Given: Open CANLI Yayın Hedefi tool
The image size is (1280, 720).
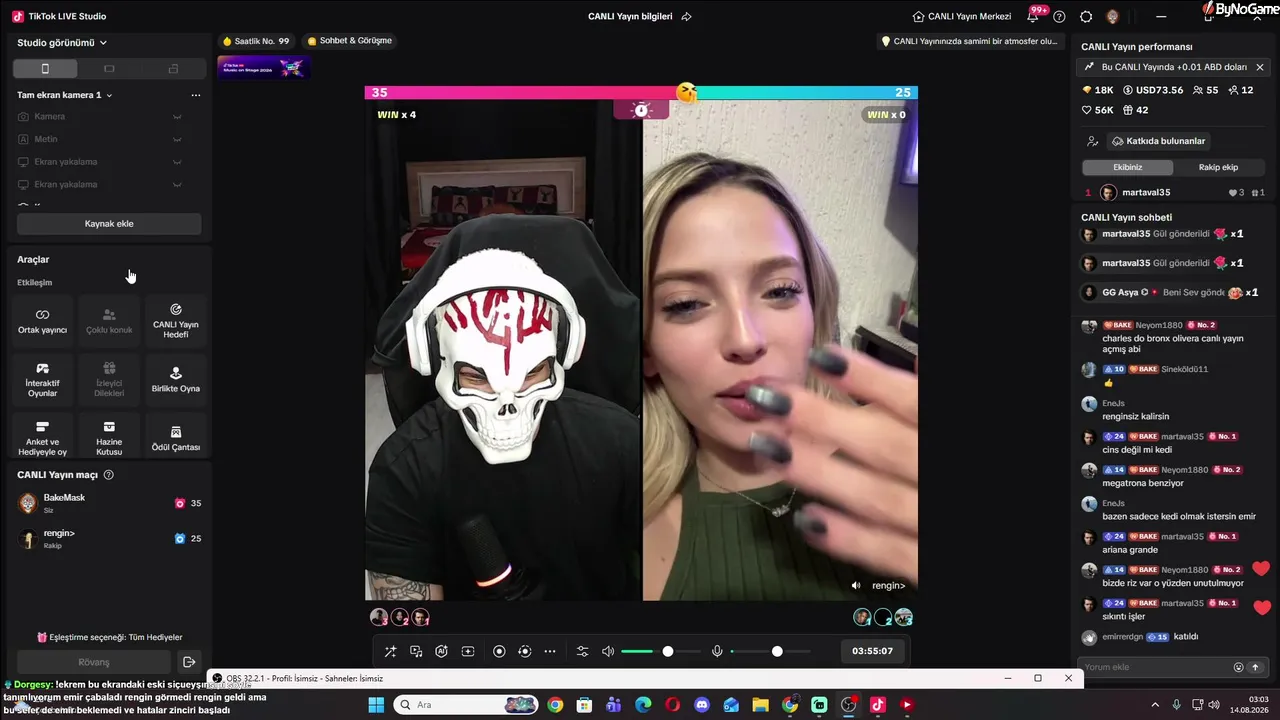Looking at the screenshot, I should click(x=176, y=321).
